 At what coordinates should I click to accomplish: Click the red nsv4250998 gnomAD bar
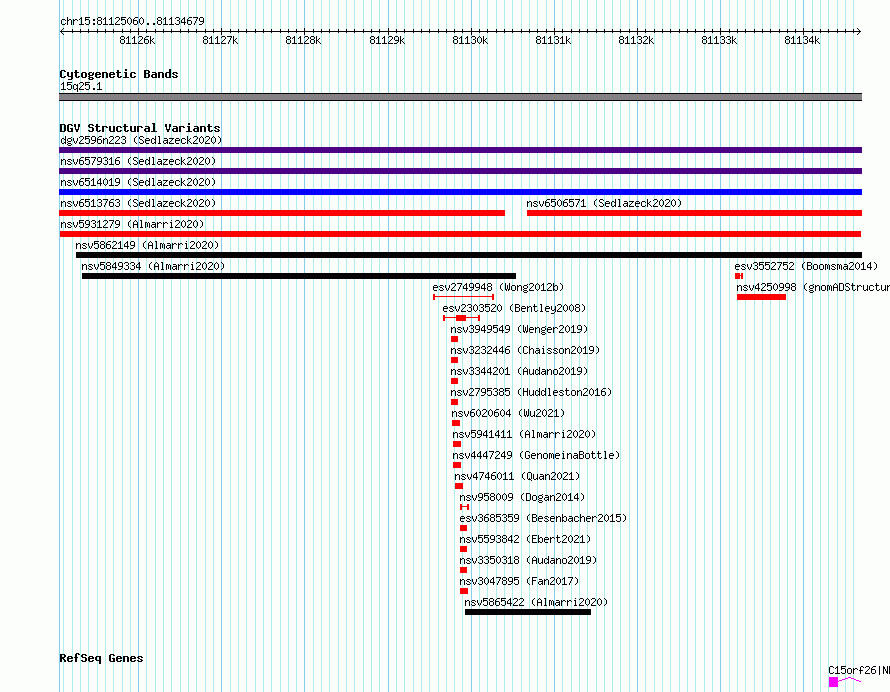pyautogui.click(x=761, y=297)
